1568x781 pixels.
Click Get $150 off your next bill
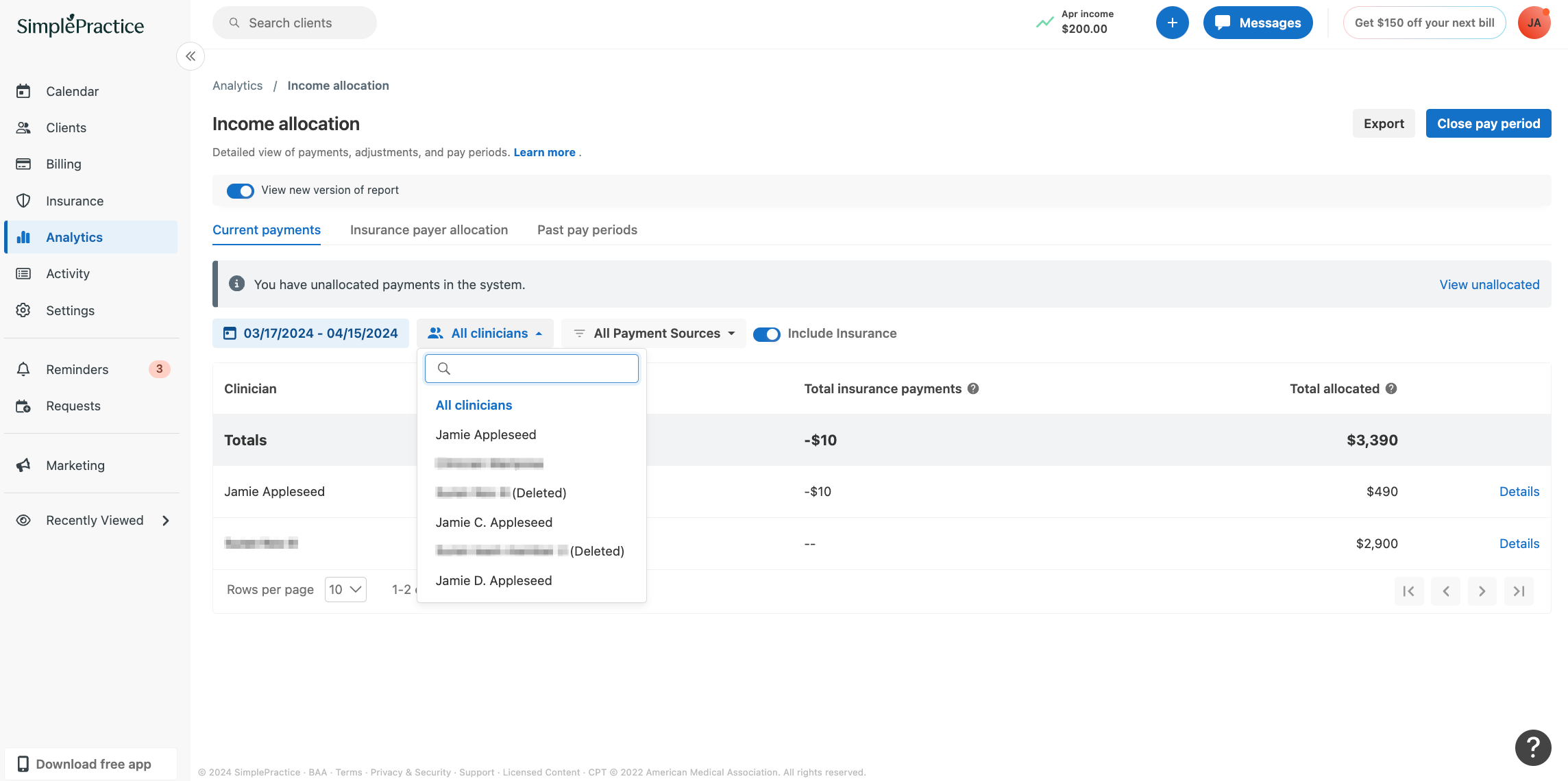[x=1424, y=23]
